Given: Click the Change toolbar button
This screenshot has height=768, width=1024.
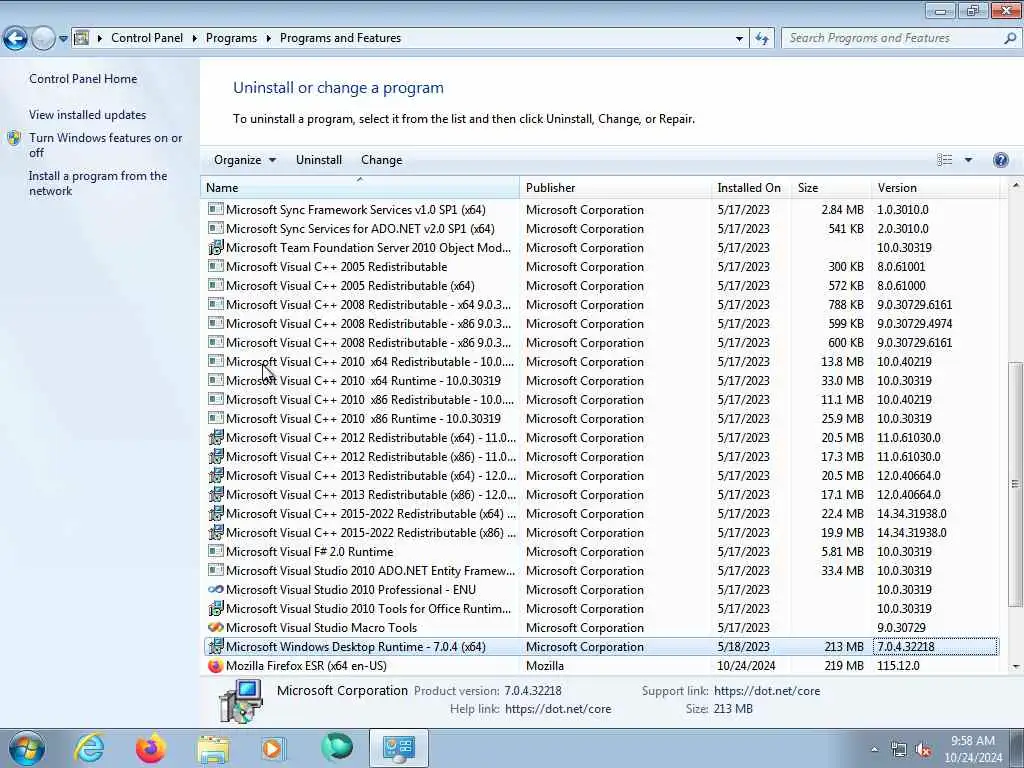Looking at the screenshot, I should pyautogui.click(x=381, y=160).
